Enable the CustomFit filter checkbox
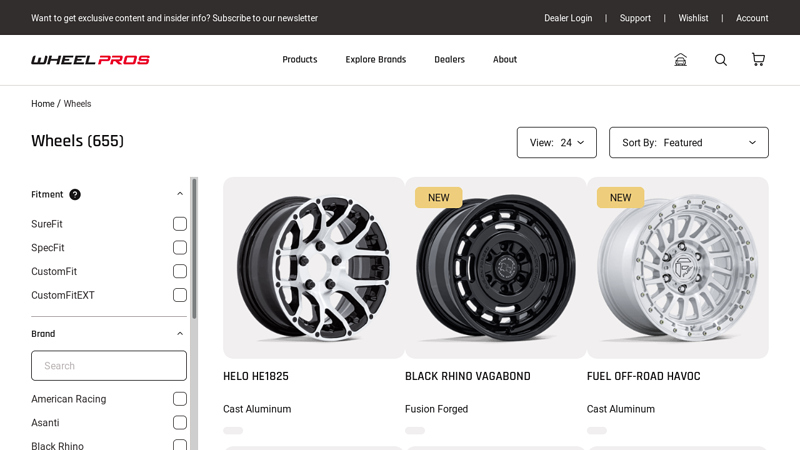Screen dimensions: 800x450 180,271
